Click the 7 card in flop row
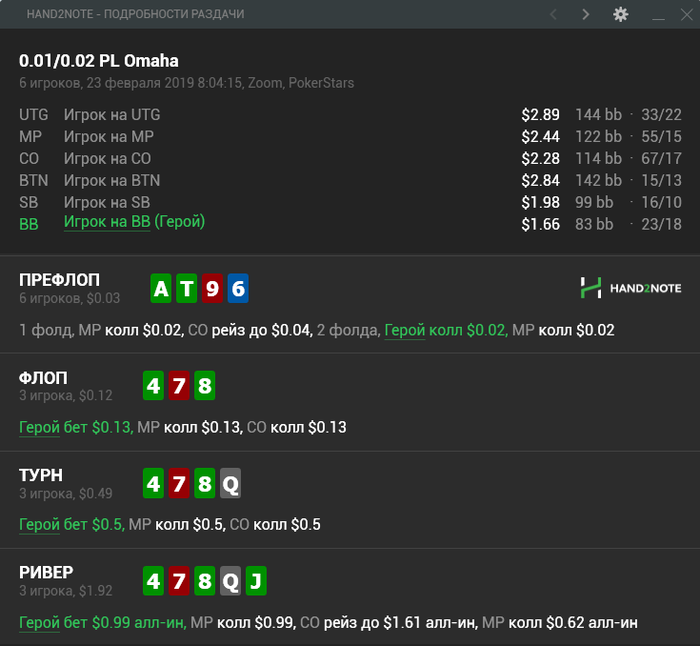The width and height of the screenshot is (700, 646). [x=179, y=385]
